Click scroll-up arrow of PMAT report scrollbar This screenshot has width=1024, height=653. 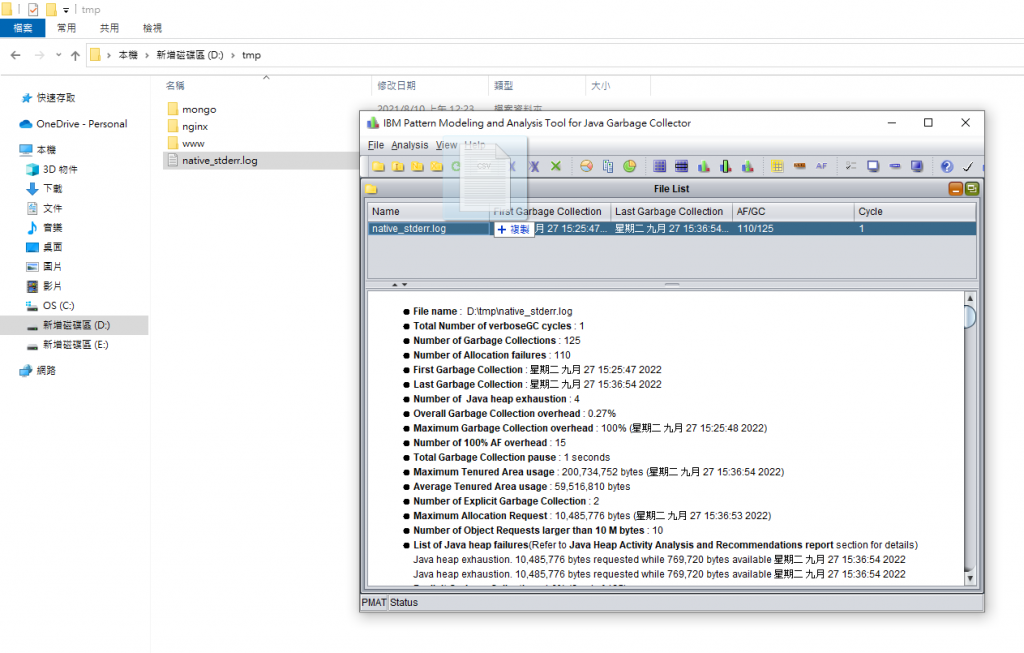coord(970,298)
